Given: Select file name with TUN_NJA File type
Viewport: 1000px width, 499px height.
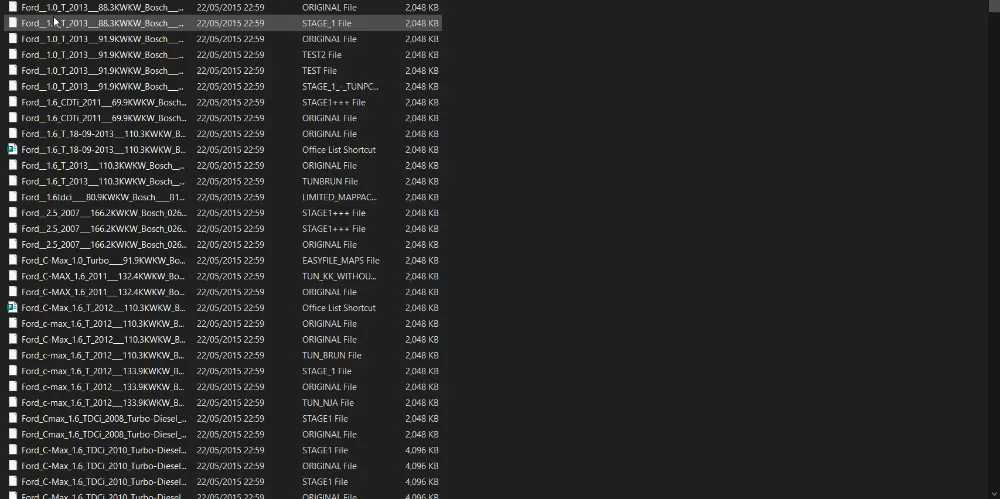Looking at the screenshot, I should (x=103, y=403).
